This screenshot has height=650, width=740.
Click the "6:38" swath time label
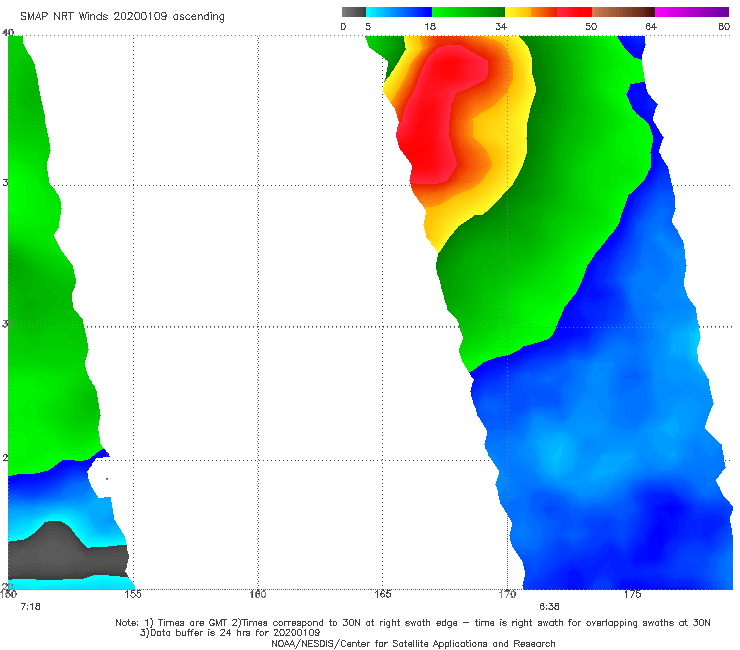[x=549, y=607]
